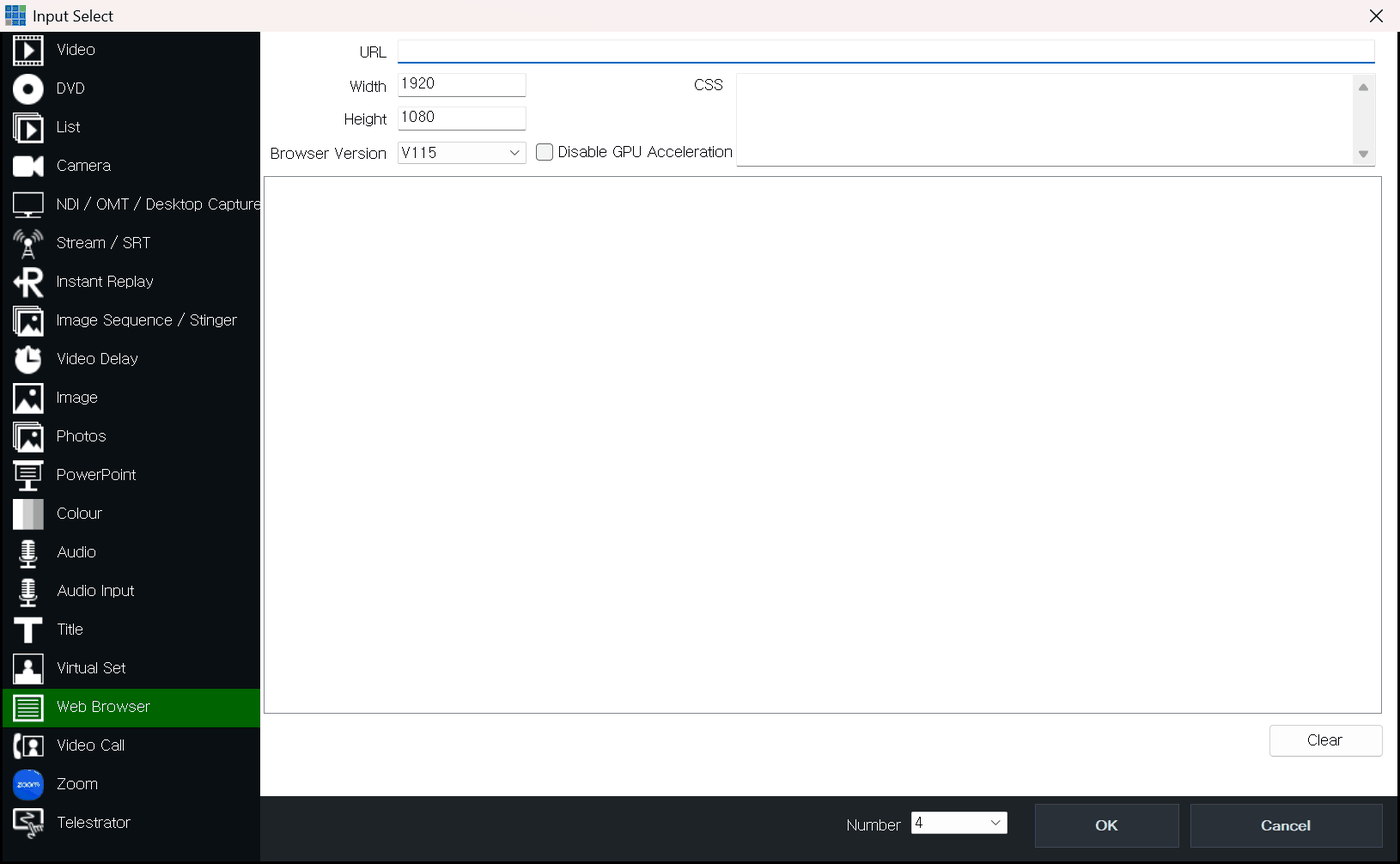Choose the Title T icon
This screenshot has width=1400, height=864.
[x=28, y=630]
